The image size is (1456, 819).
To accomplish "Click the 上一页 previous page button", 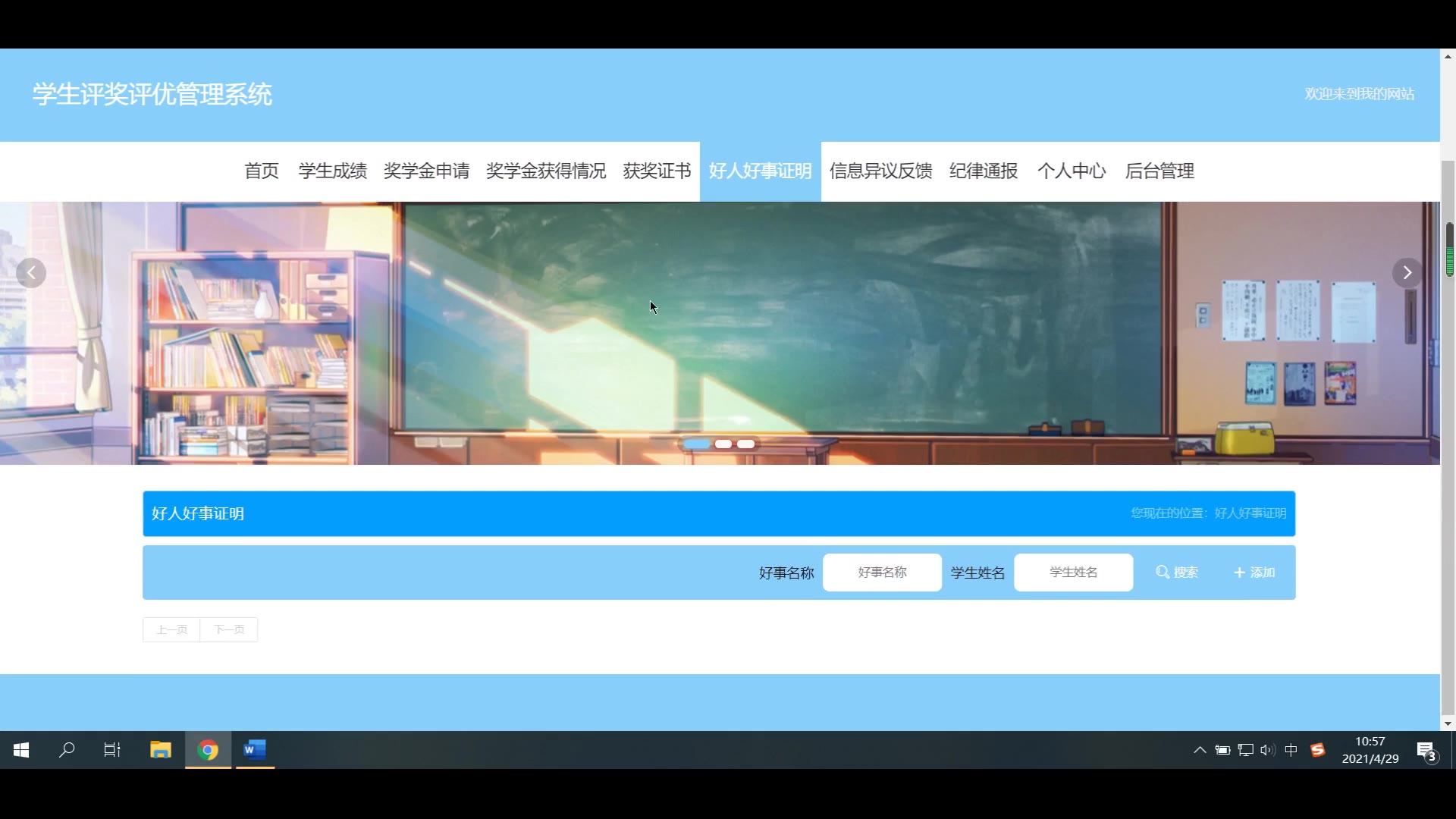I will (172, 629).
